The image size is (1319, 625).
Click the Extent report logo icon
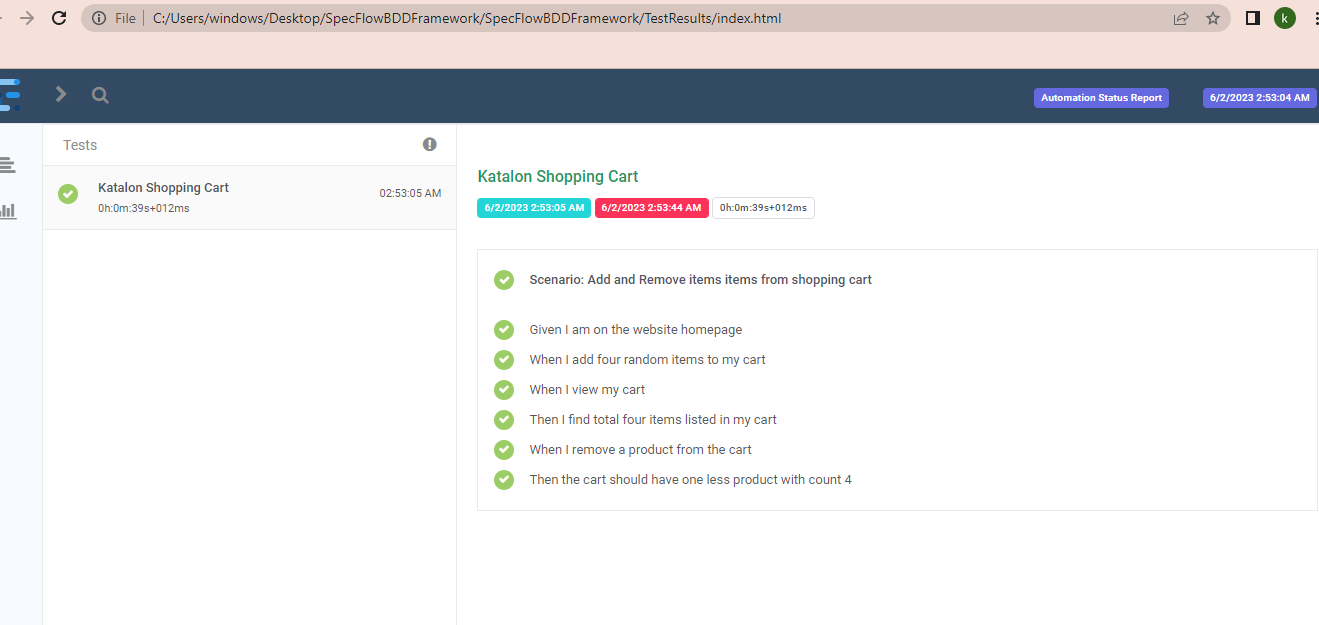coord(9,95)
